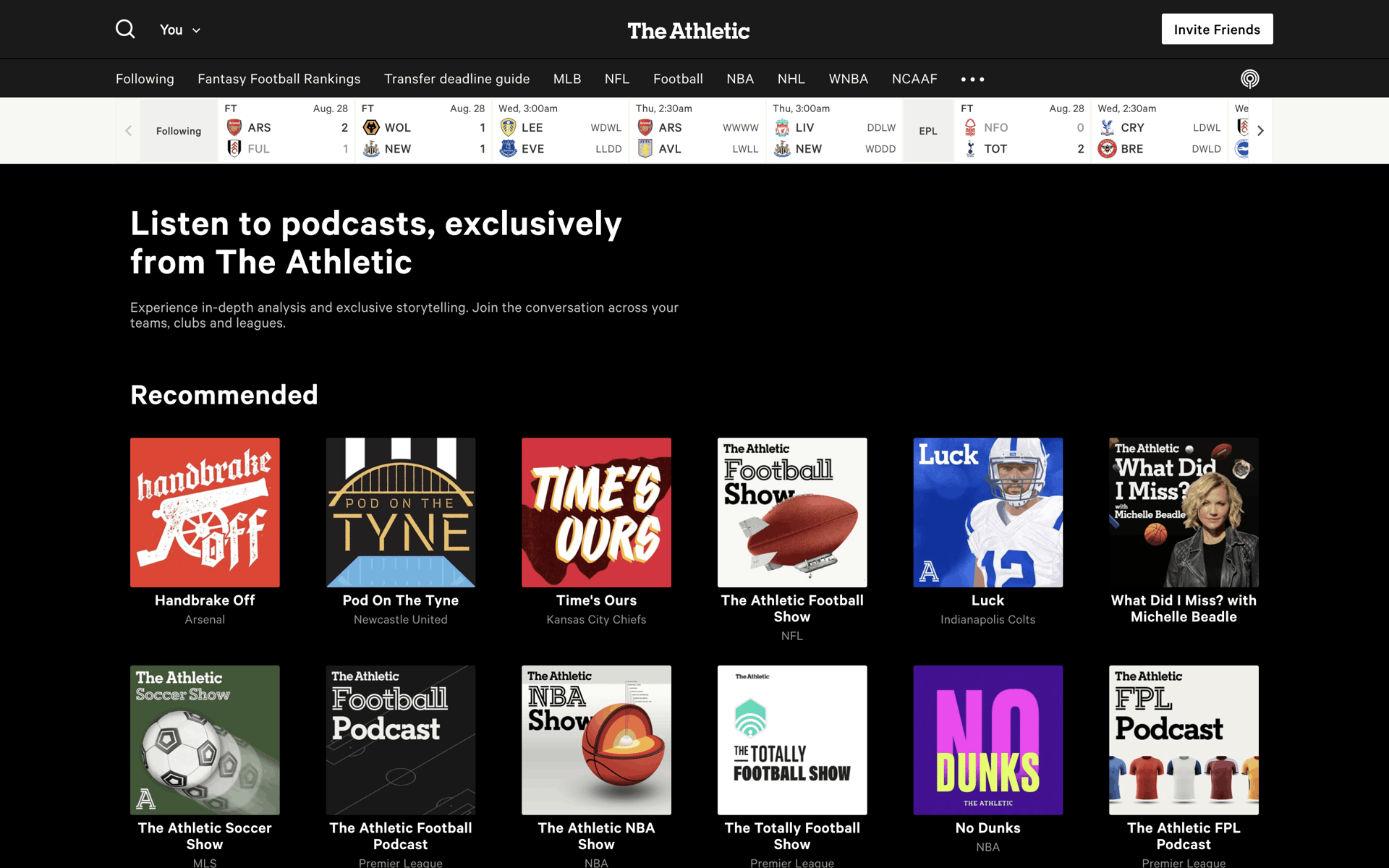
Task: Click the scoreboard next arrow
Action: (1260, 131)
